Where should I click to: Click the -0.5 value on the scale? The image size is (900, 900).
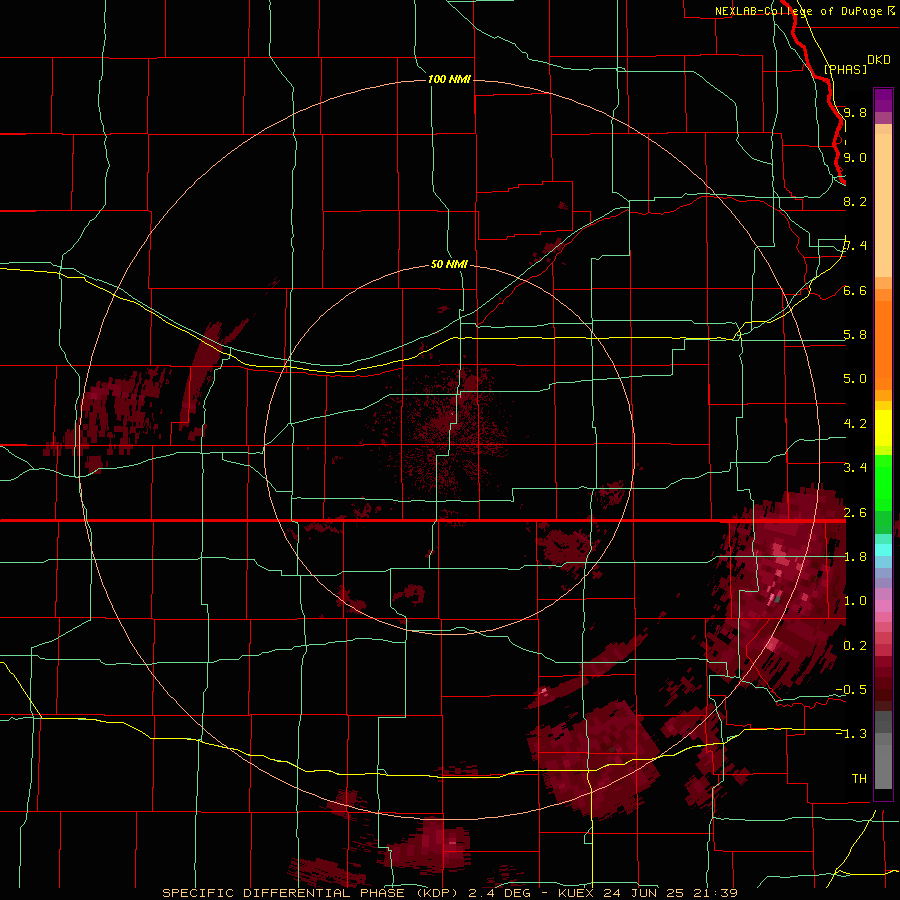tap(851, 689)
